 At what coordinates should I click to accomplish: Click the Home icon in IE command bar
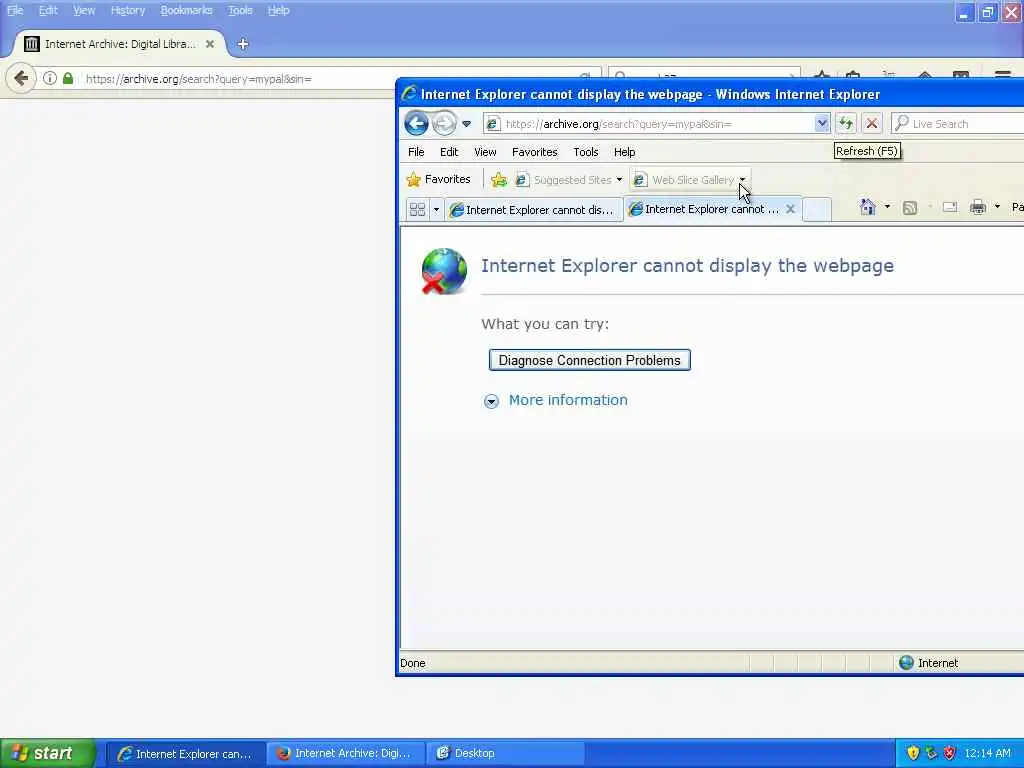867,207
